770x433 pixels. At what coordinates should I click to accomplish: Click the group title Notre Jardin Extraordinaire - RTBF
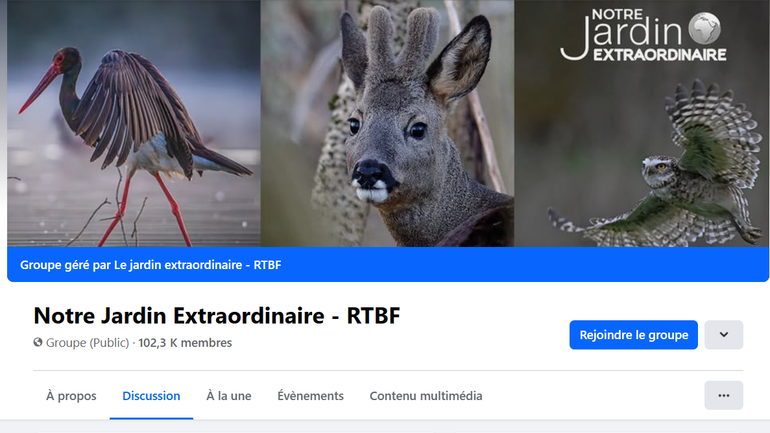point(217,316)
